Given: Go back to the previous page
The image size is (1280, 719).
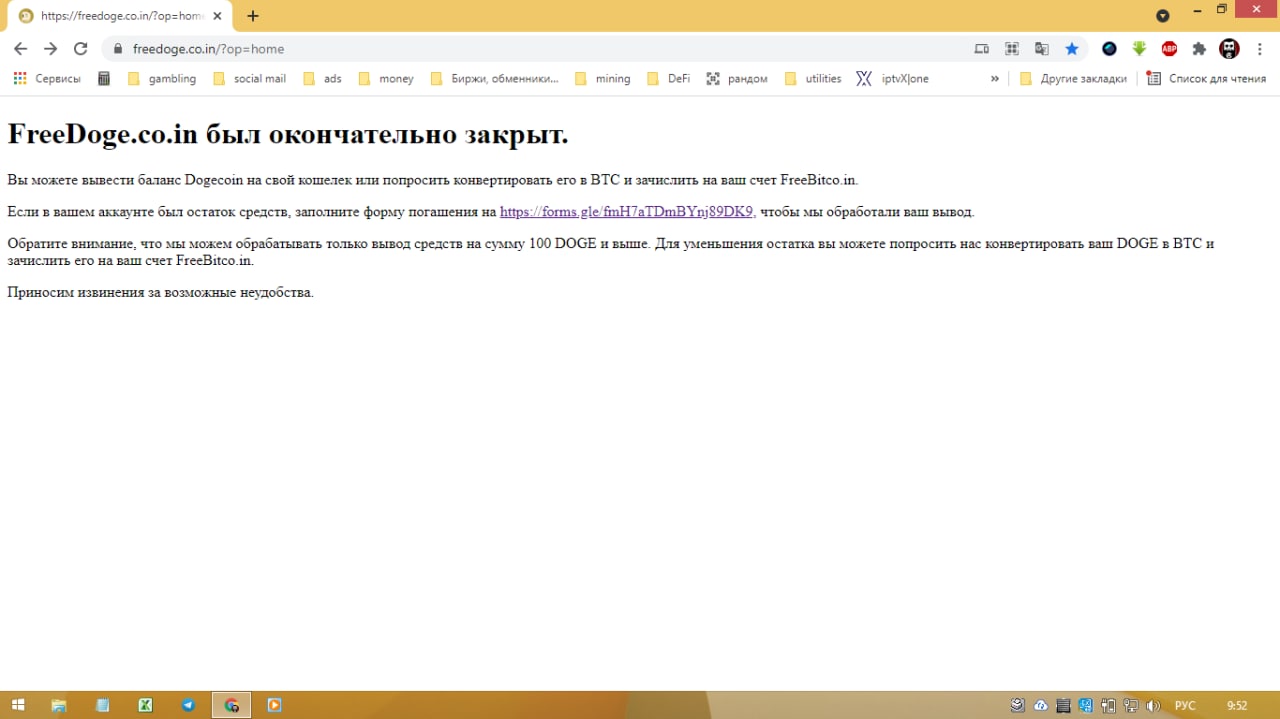Looking at the screenshot, I should click(20, 48).
